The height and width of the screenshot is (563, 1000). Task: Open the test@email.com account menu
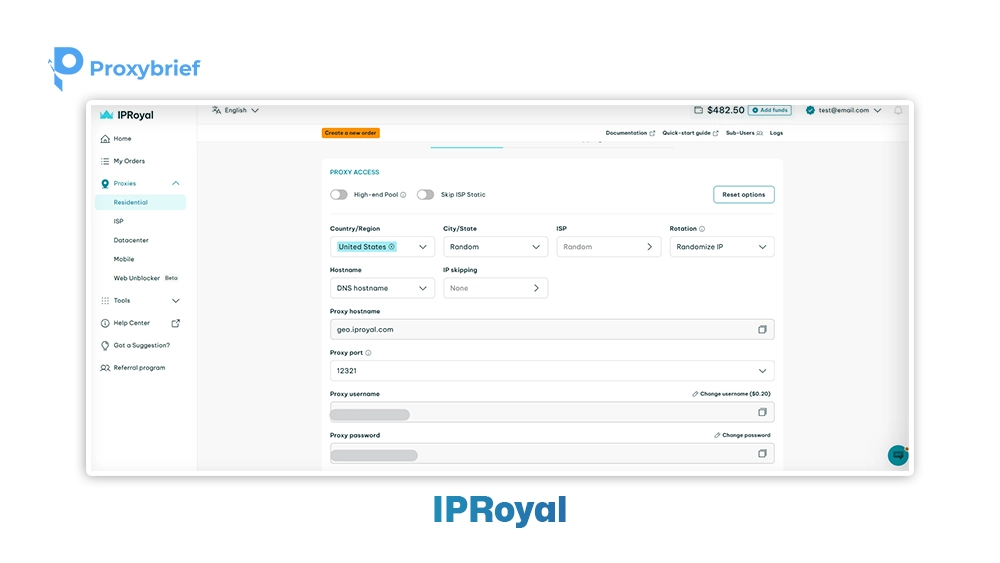click(x=844, y=110)
